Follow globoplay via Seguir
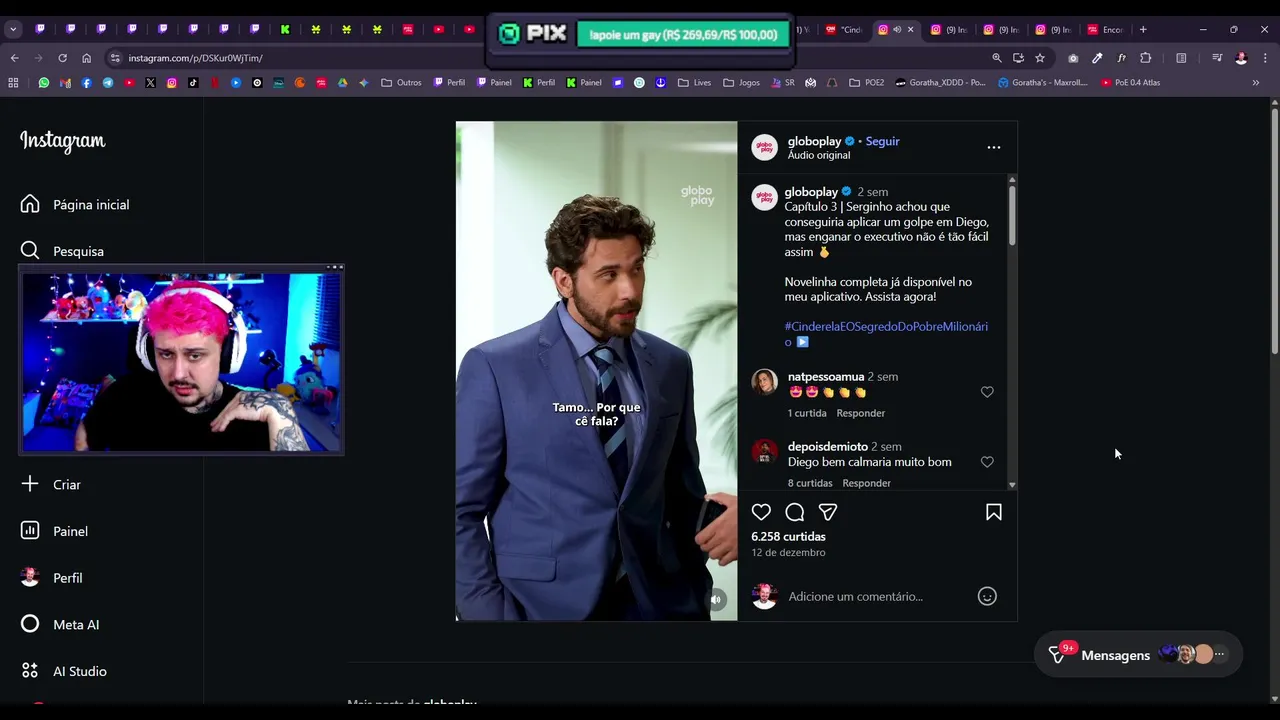This screenshot has width=1280, height=720. [x=882, y=141]
